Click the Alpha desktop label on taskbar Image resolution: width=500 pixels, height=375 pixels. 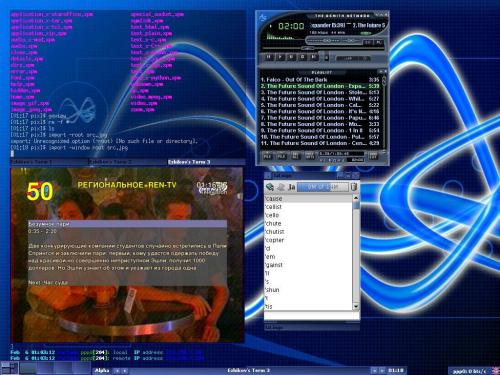tap(102, 370)
